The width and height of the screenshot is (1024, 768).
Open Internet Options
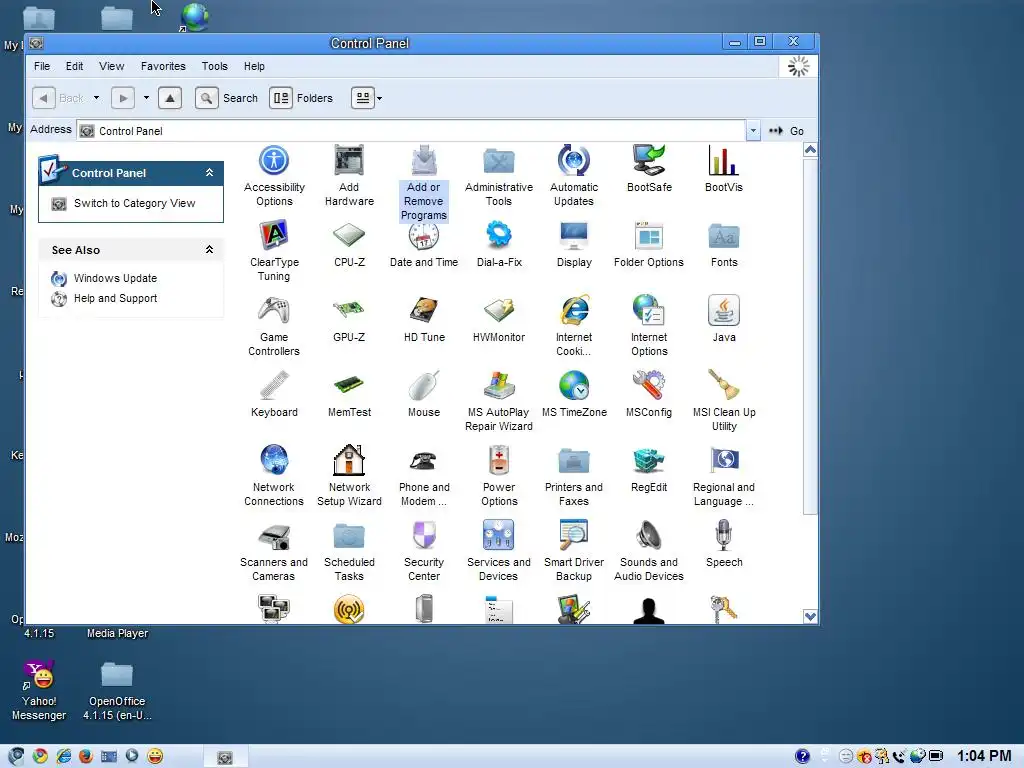coord(648,326)
